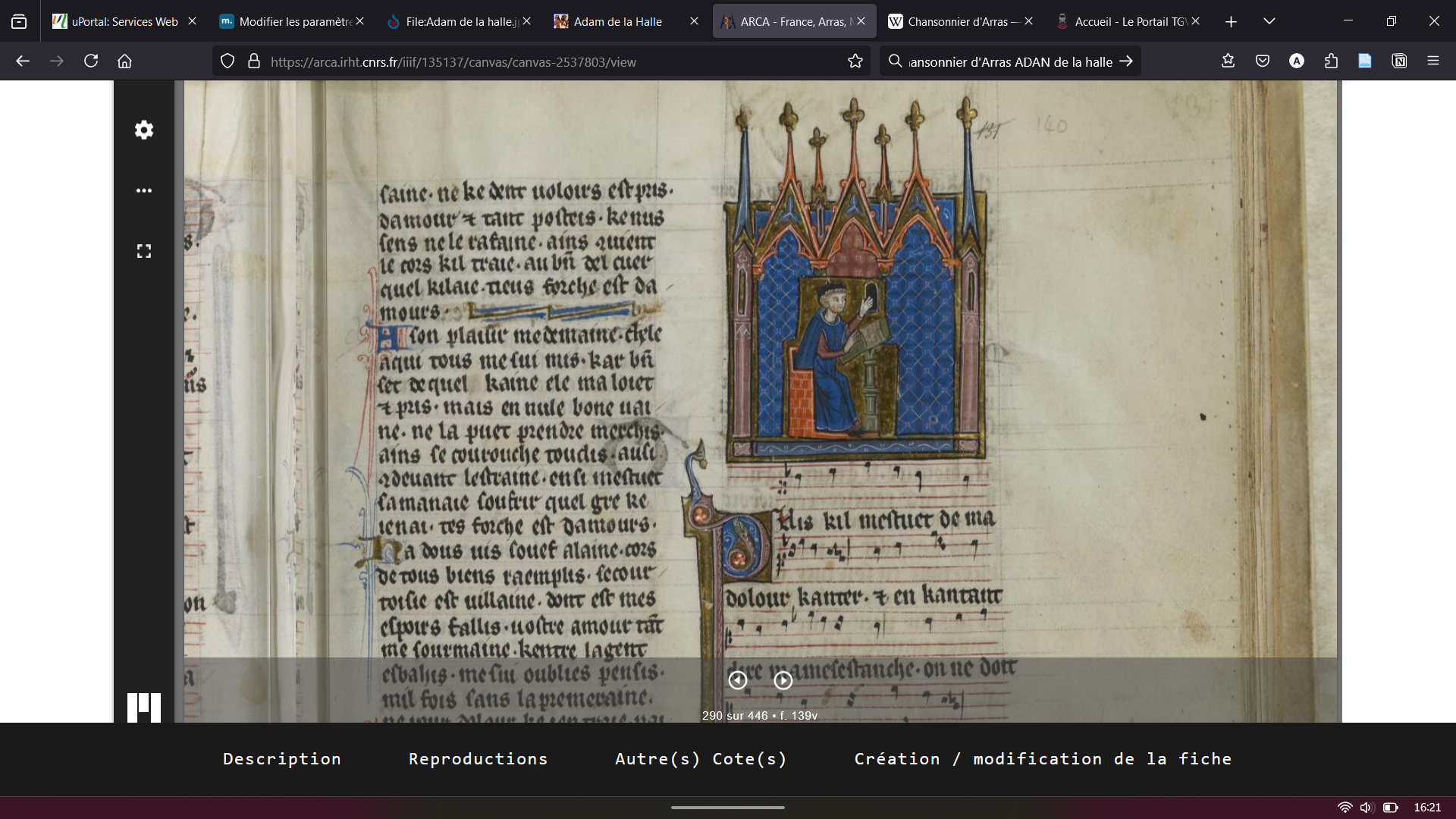Close the Accueil - Le Portail TGV tab

[x=1195, y=21]
